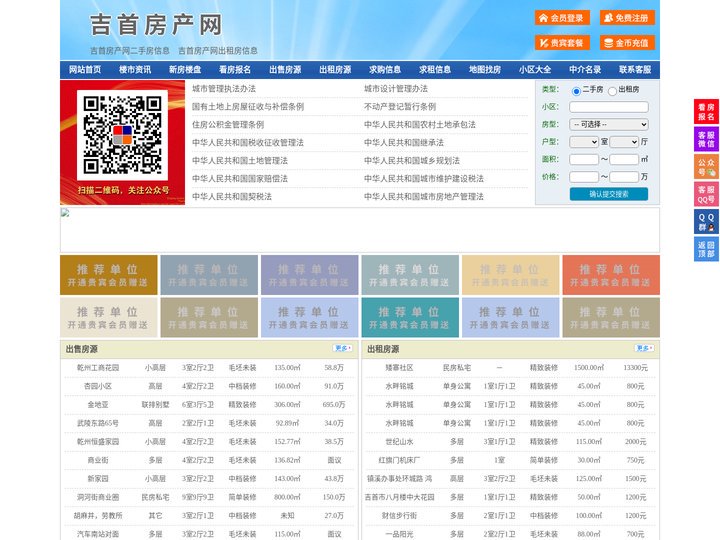The image size is (720, 540).
Task: Open 地图找房 navigation item
Action: click(485, 69)
